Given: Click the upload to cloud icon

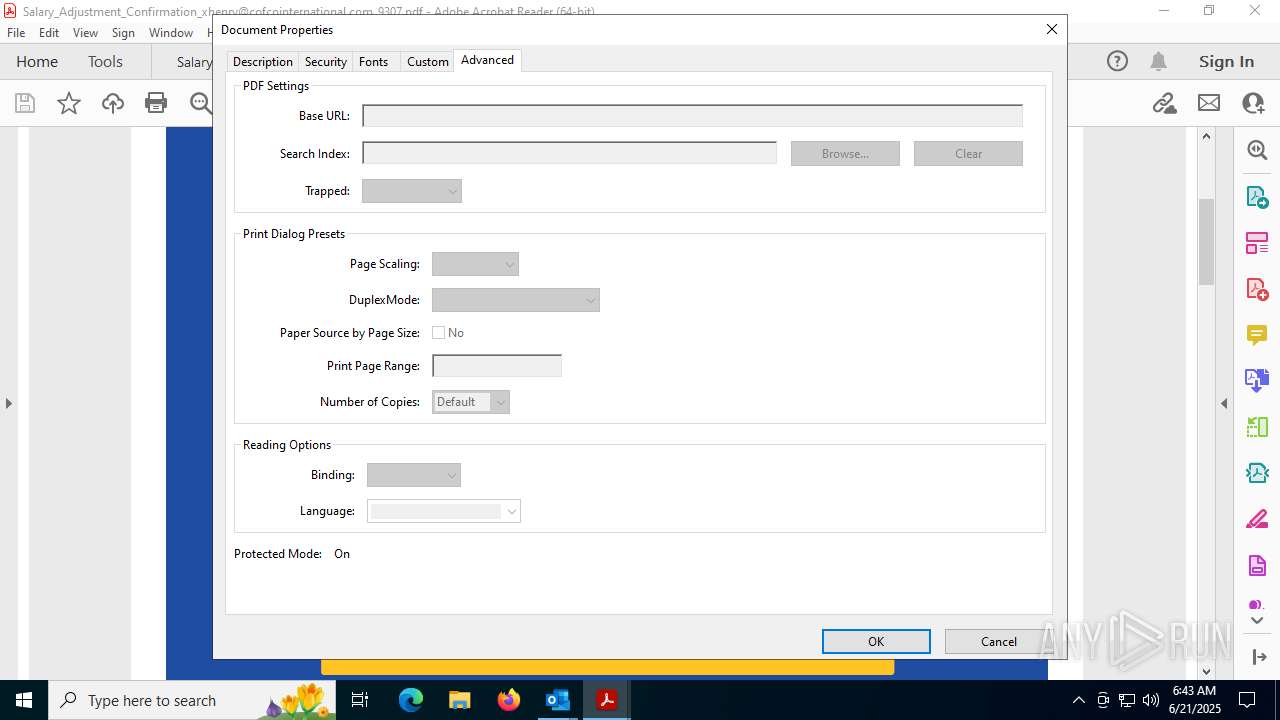Looking at the screenshot, I should click(x=113, y=103).
